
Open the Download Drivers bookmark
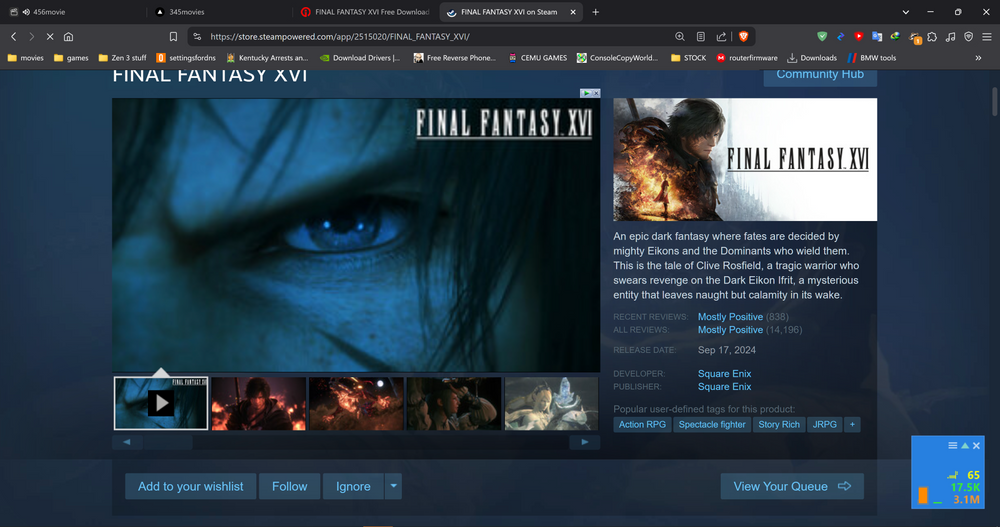(x=360, y=58)
